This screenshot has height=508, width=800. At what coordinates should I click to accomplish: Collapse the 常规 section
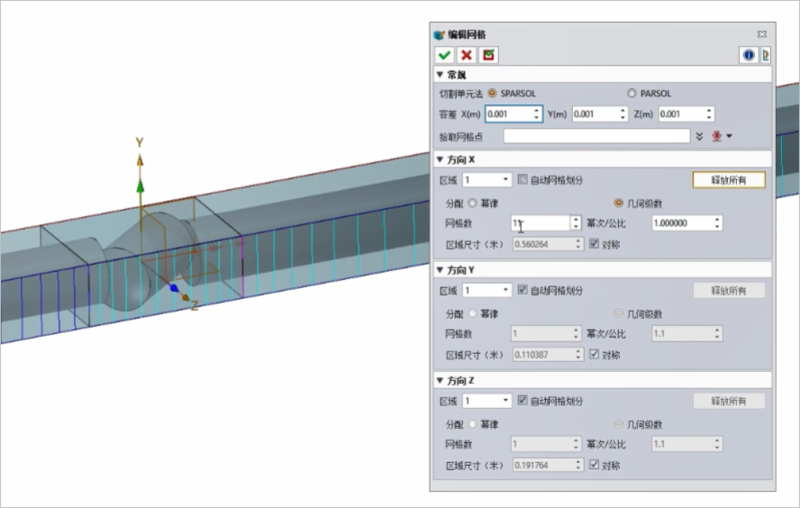click(440, 75)
